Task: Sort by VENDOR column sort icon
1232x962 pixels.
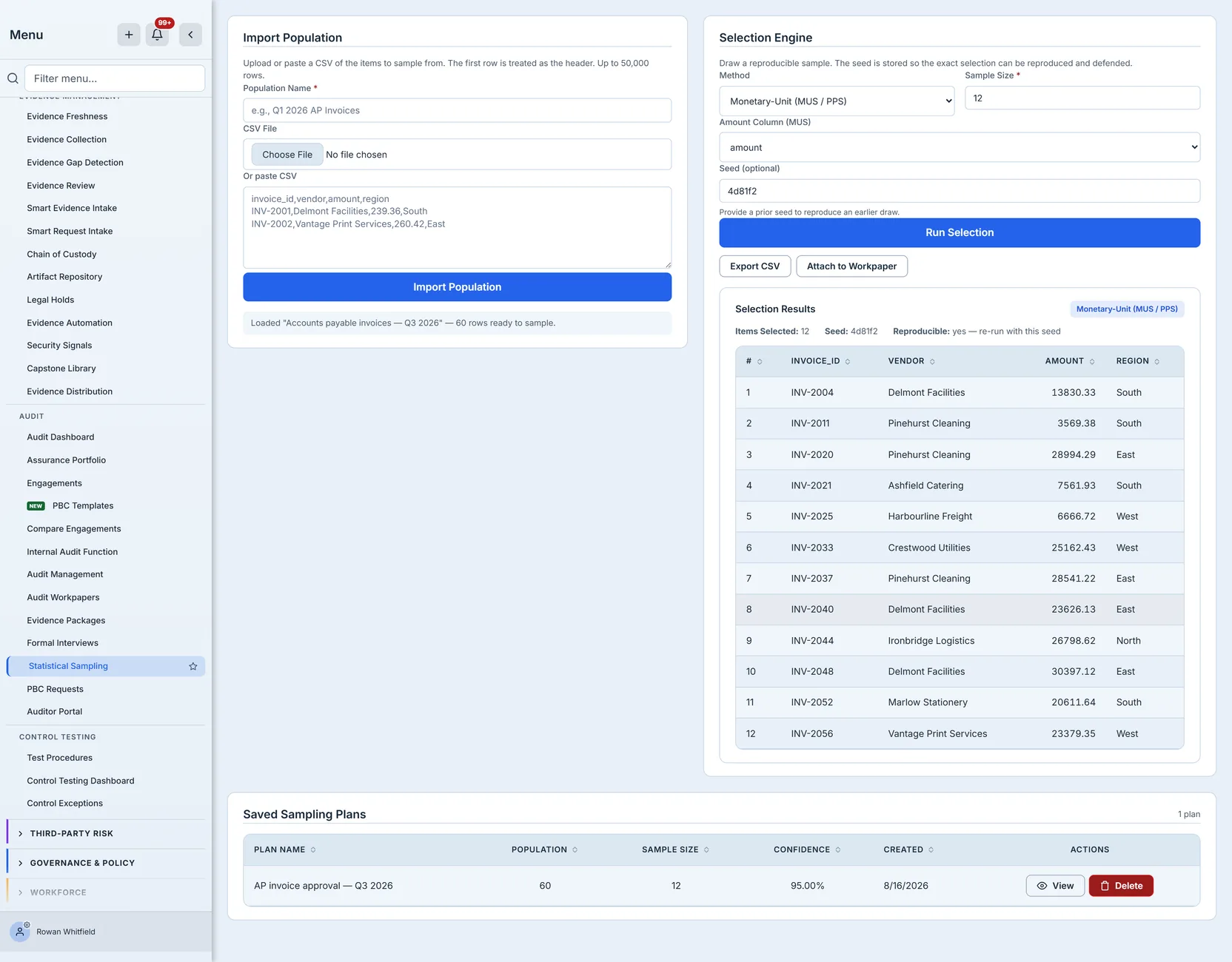Action: pyautogui.click(x=932, y=362)
